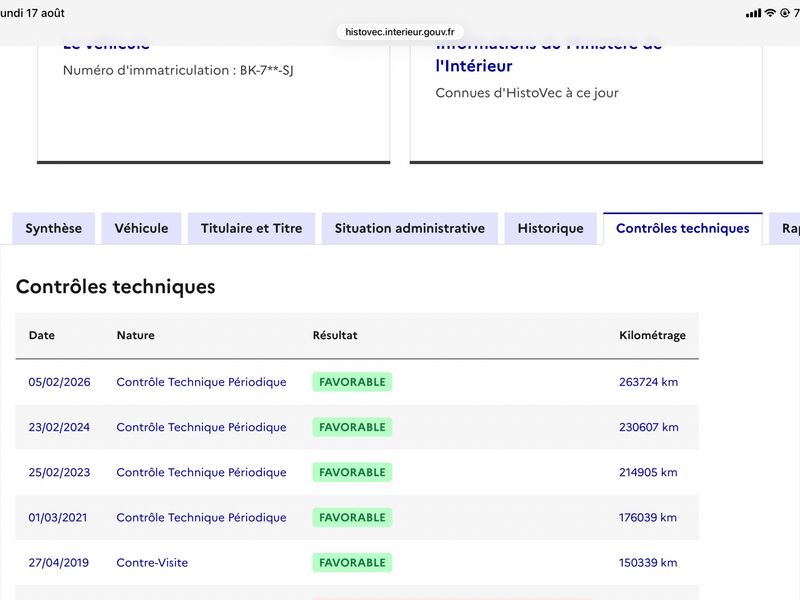Select date 23/02/2024
800x600 pixels.
[59, 427]
